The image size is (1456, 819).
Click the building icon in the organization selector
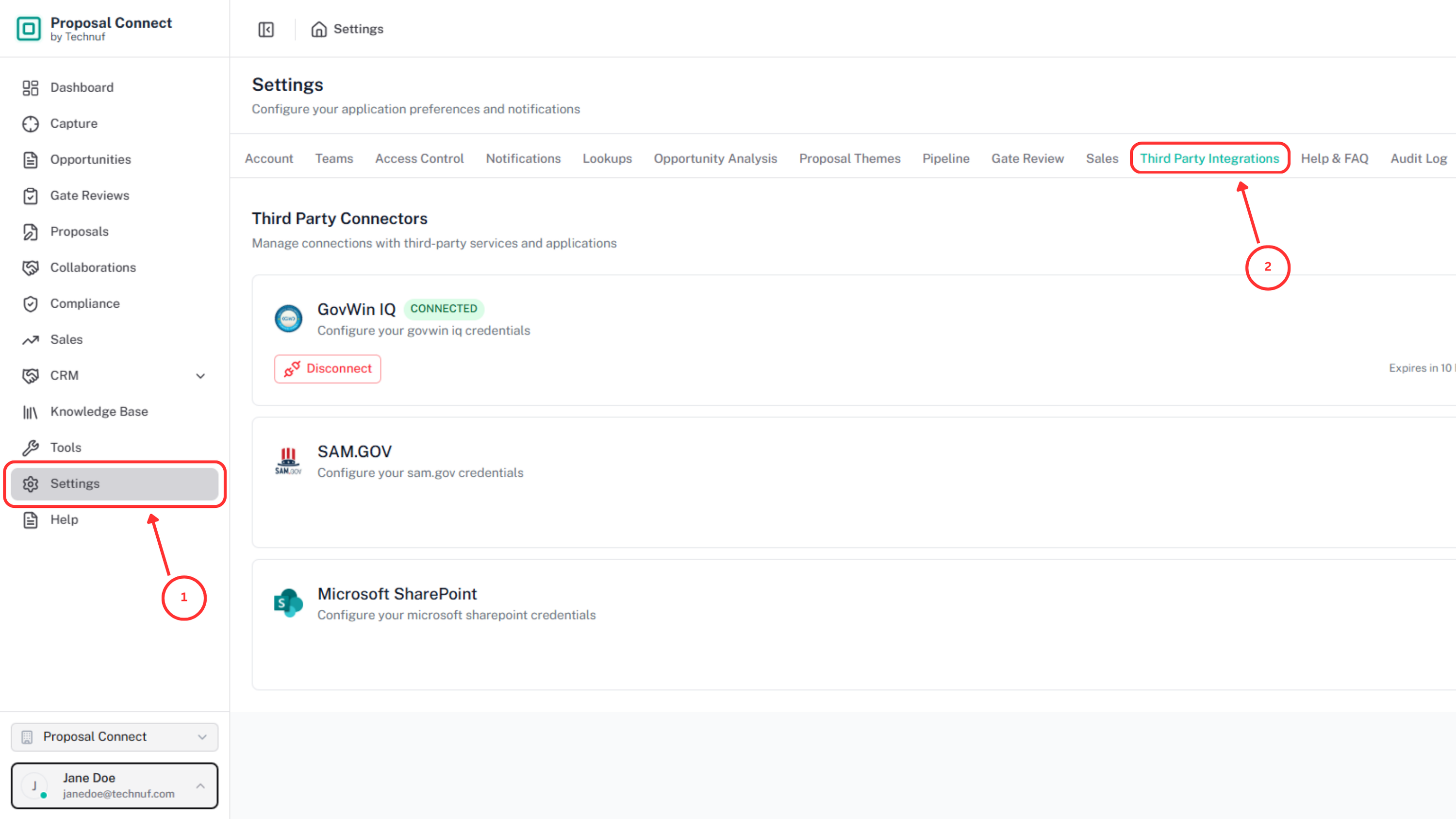click(x=27, y=737)
